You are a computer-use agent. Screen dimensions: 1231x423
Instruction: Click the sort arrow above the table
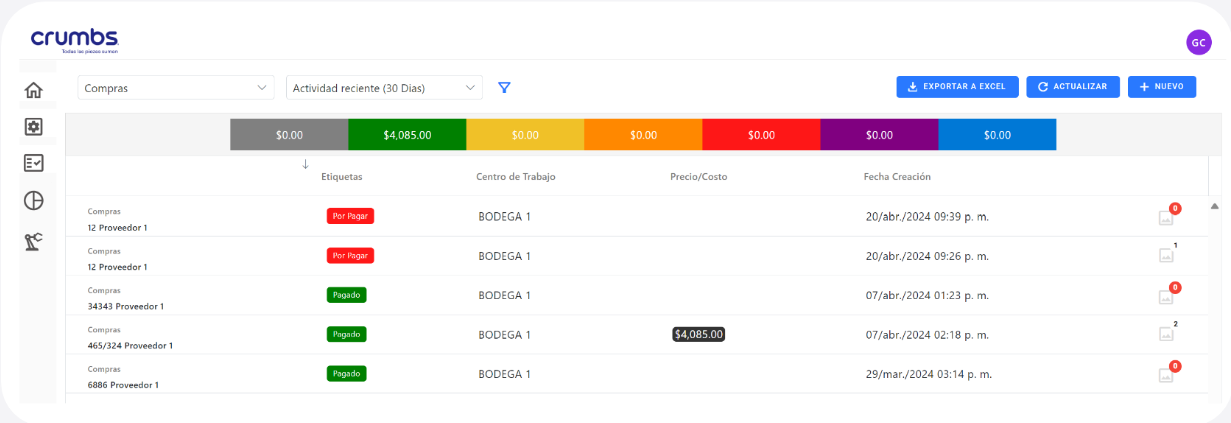[x=305, y=164]
